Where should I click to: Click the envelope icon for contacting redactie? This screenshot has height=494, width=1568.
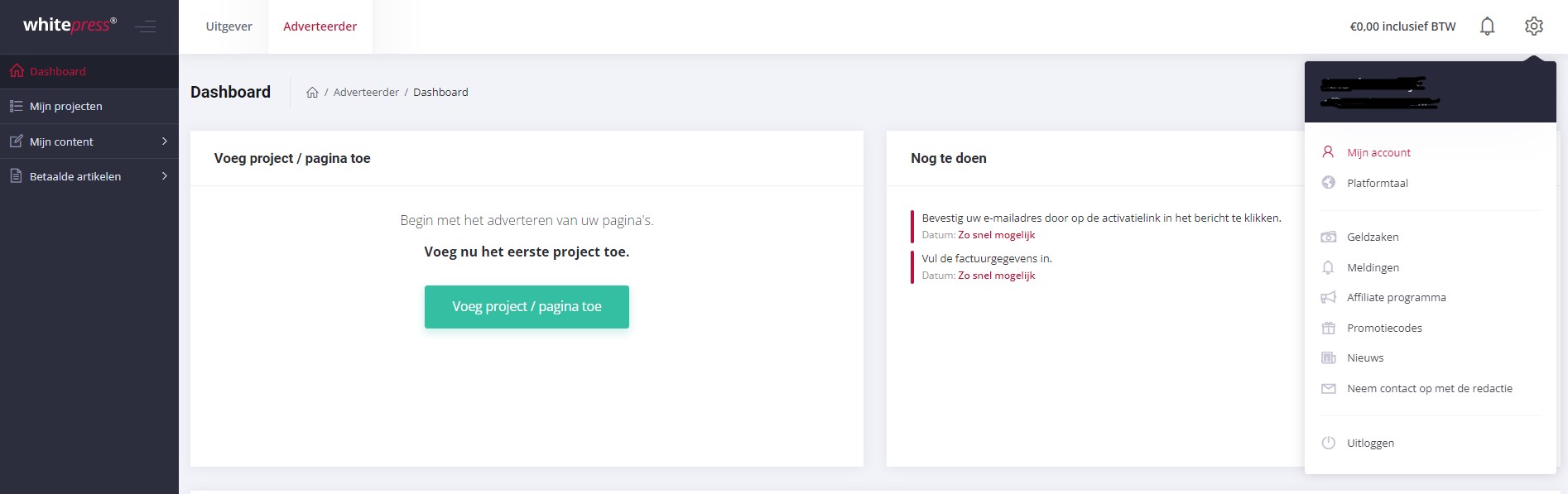point(1328,388)
